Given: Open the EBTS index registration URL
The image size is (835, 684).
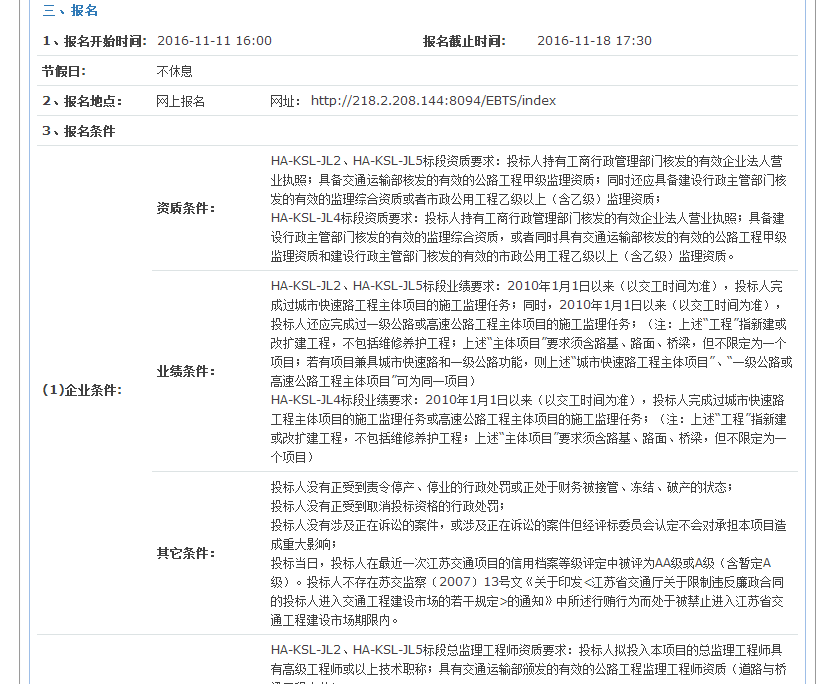Looking at the screenshot, I should point(433,101).
